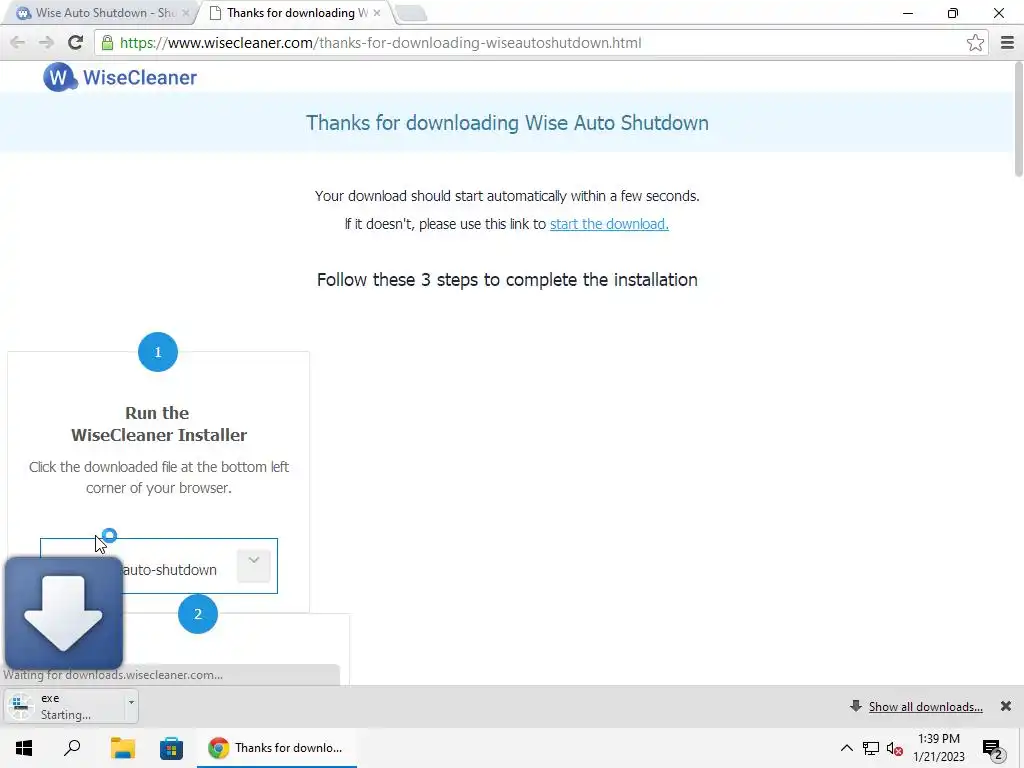Image resolution: width=1024 pixels, height=768 pixels.
Task: Click the Thanks for downloading heading
Action: (x=507, y=123)
